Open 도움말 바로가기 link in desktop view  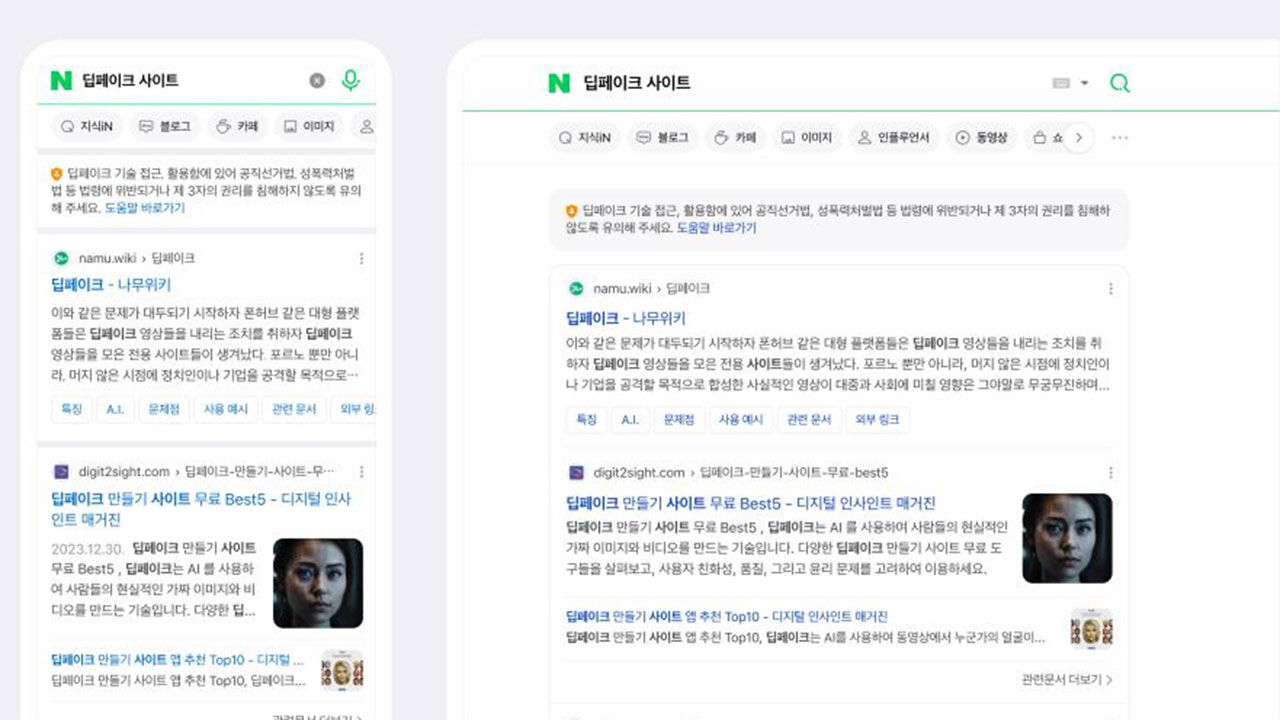717,228
